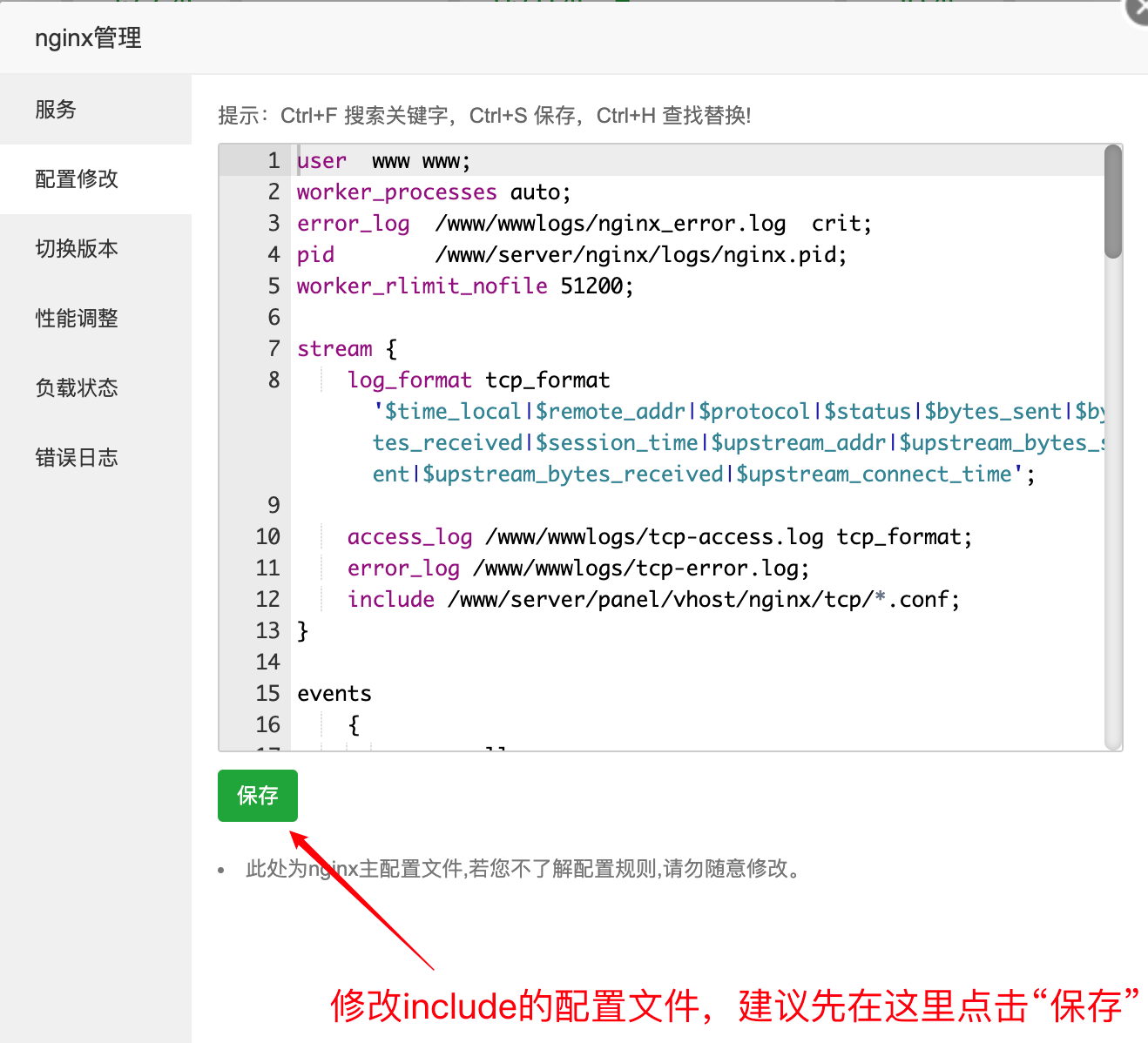Click the worker_rlimit_nofile 51200 value
Image resolution: width=1148 pixels, height=1043 pixels.
click(x=596, y=286)
